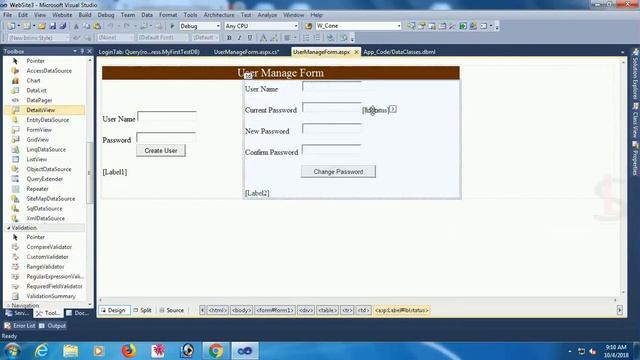Click the Current Password text box
640x360 pixels.
pos(332,108)
